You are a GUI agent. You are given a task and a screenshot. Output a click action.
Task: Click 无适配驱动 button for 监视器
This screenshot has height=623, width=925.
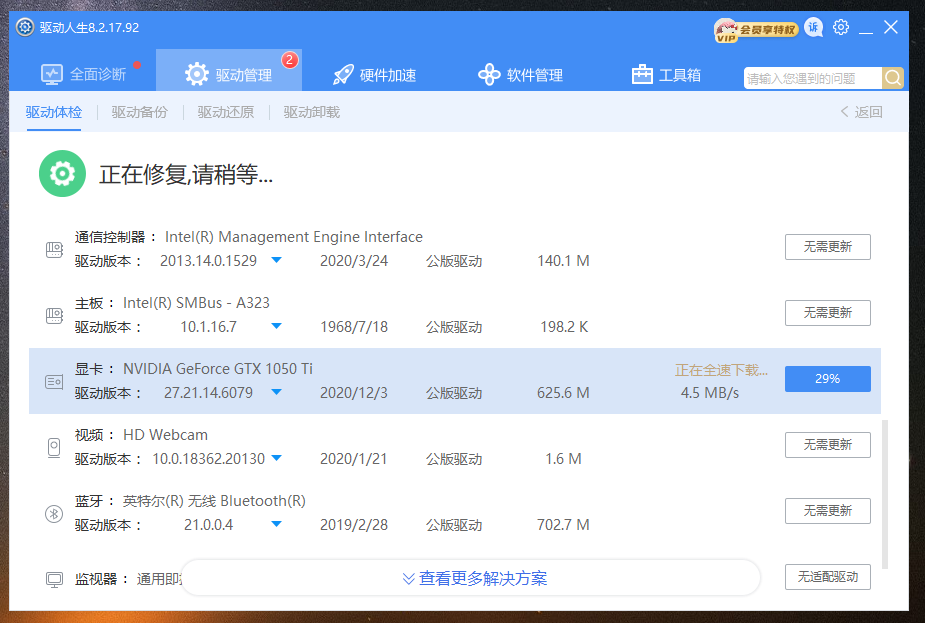828,577
